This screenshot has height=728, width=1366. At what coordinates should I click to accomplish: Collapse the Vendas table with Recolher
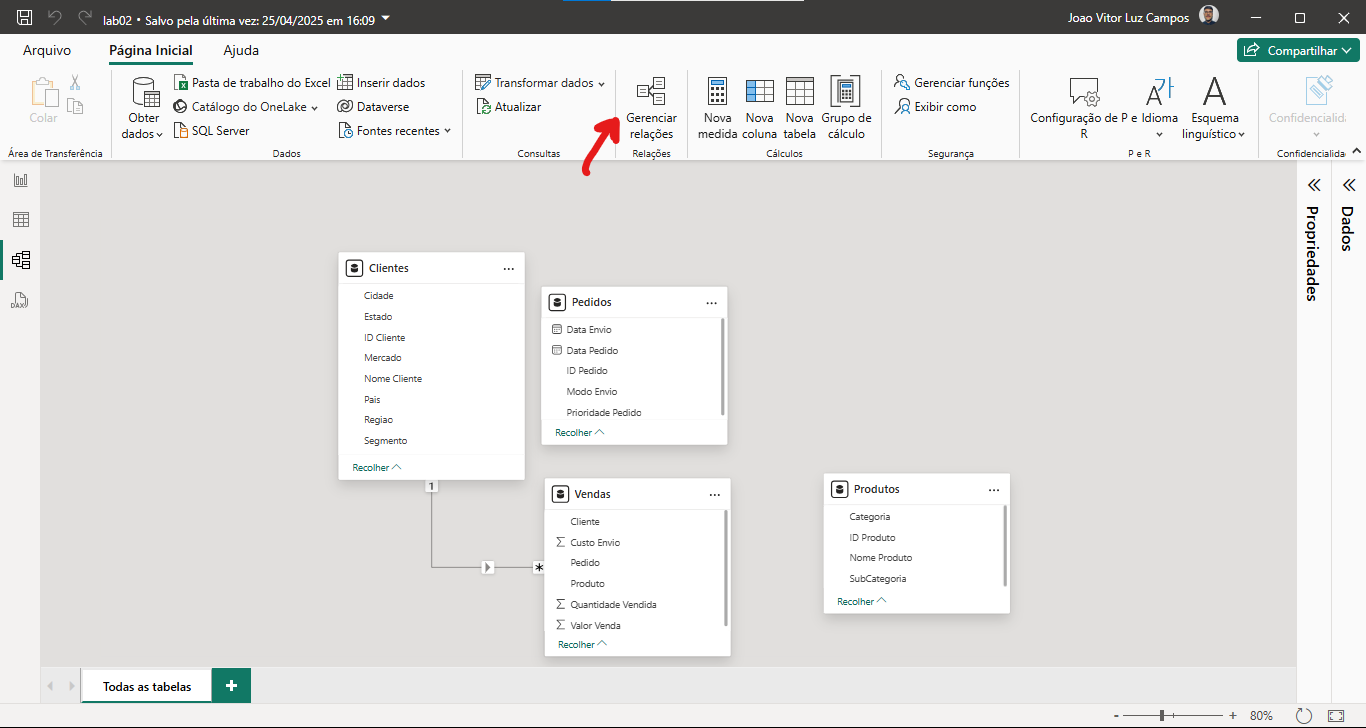(x=583, y=644)
